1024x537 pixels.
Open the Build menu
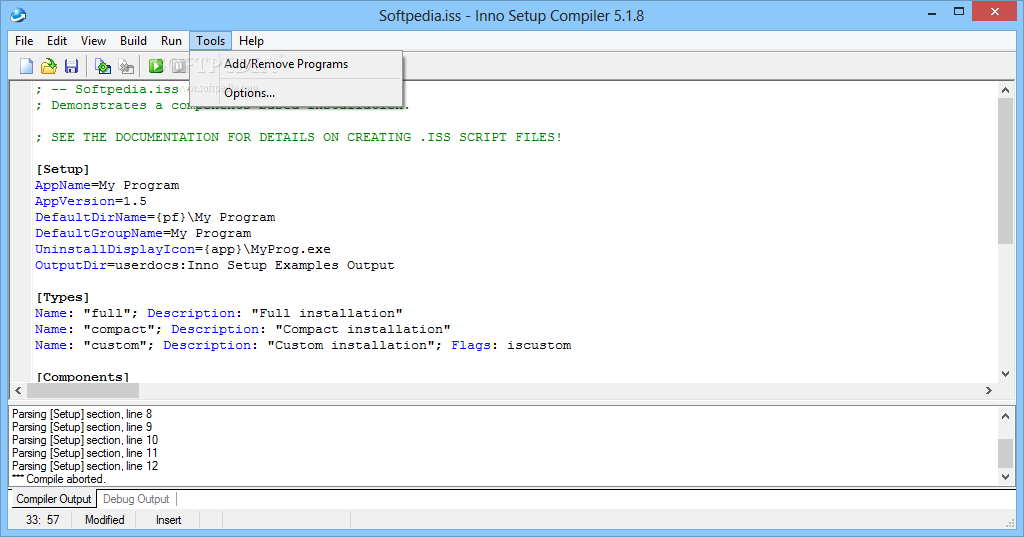pyautogui.click(x=133, y=41)
